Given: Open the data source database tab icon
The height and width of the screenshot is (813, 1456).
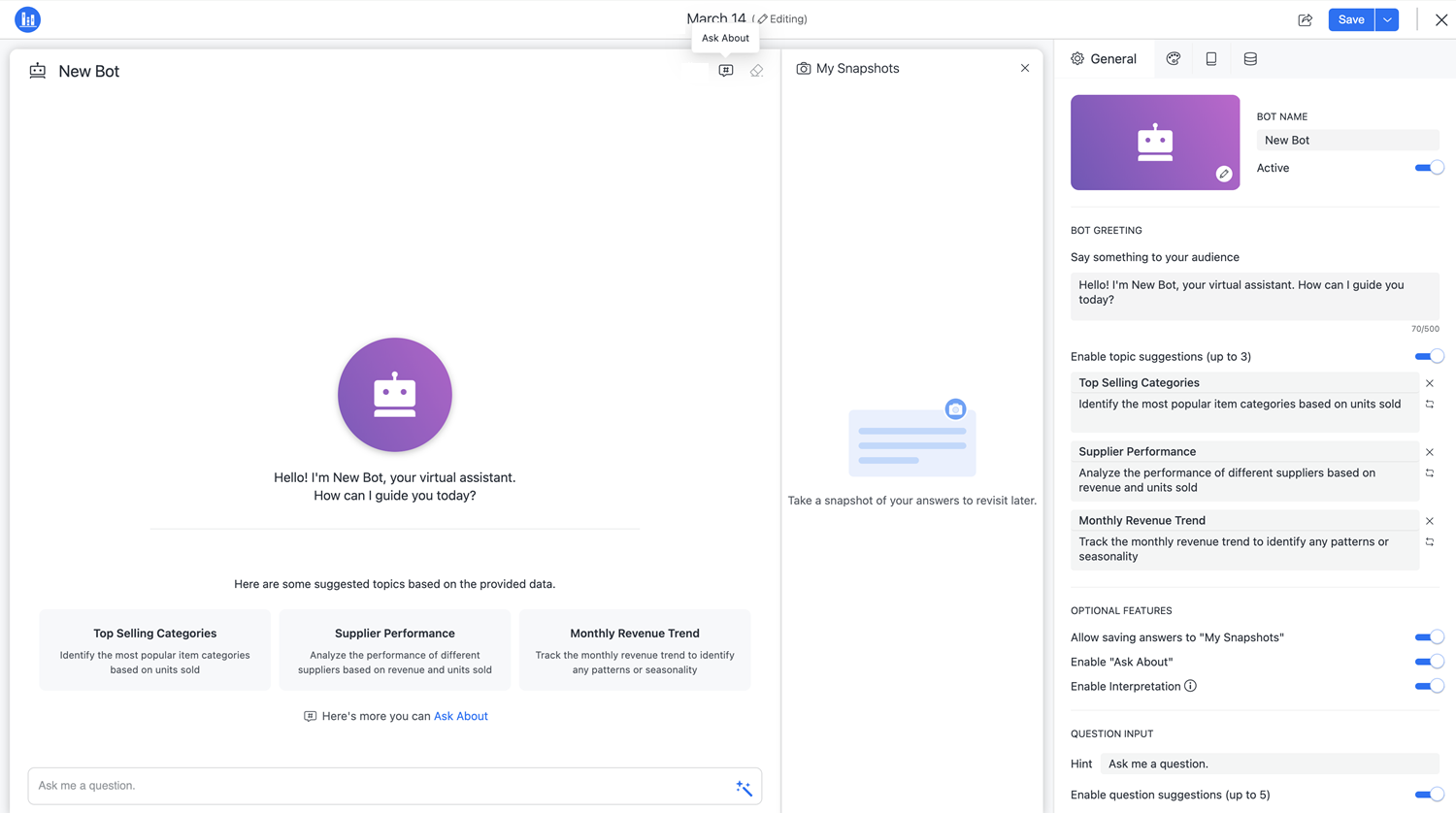Looking at the screenshot, I should pos(1249,59).
